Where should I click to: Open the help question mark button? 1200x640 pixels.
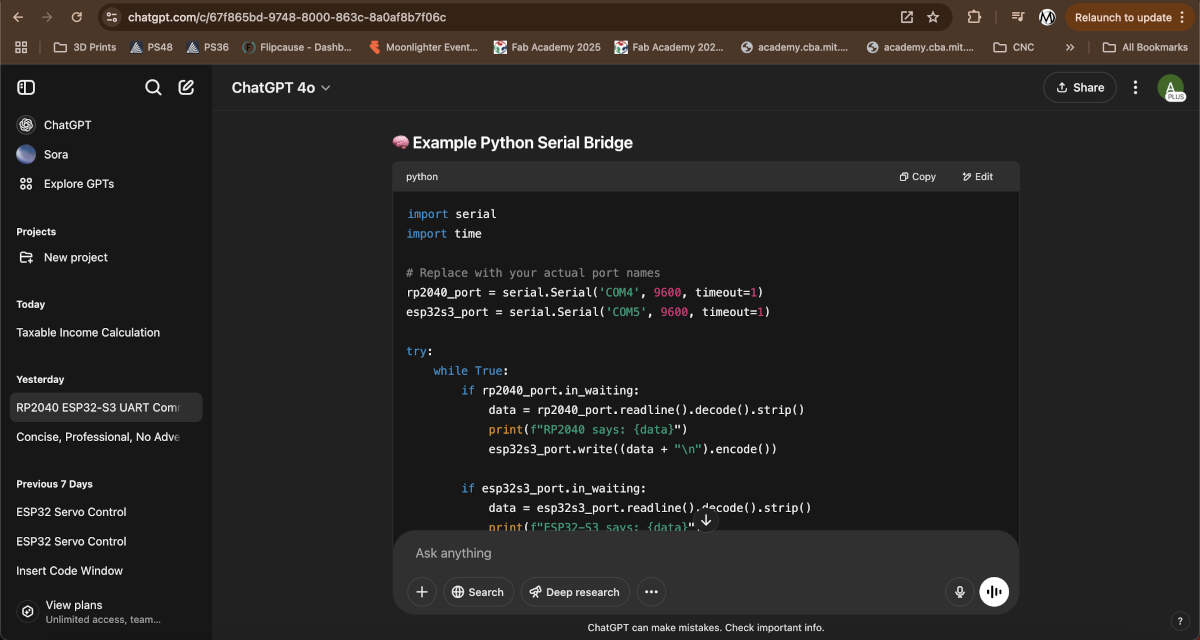tap(1179, 621)
